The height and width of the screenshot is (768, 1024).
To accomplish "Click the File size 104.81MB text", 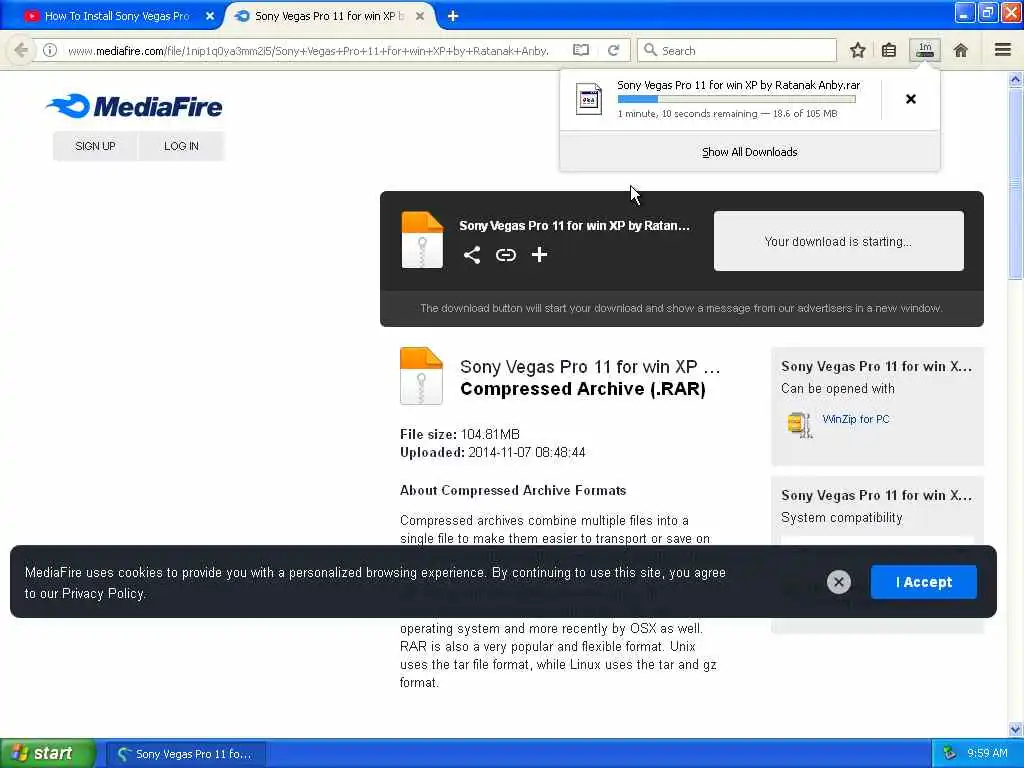I will tap(460, 434).
